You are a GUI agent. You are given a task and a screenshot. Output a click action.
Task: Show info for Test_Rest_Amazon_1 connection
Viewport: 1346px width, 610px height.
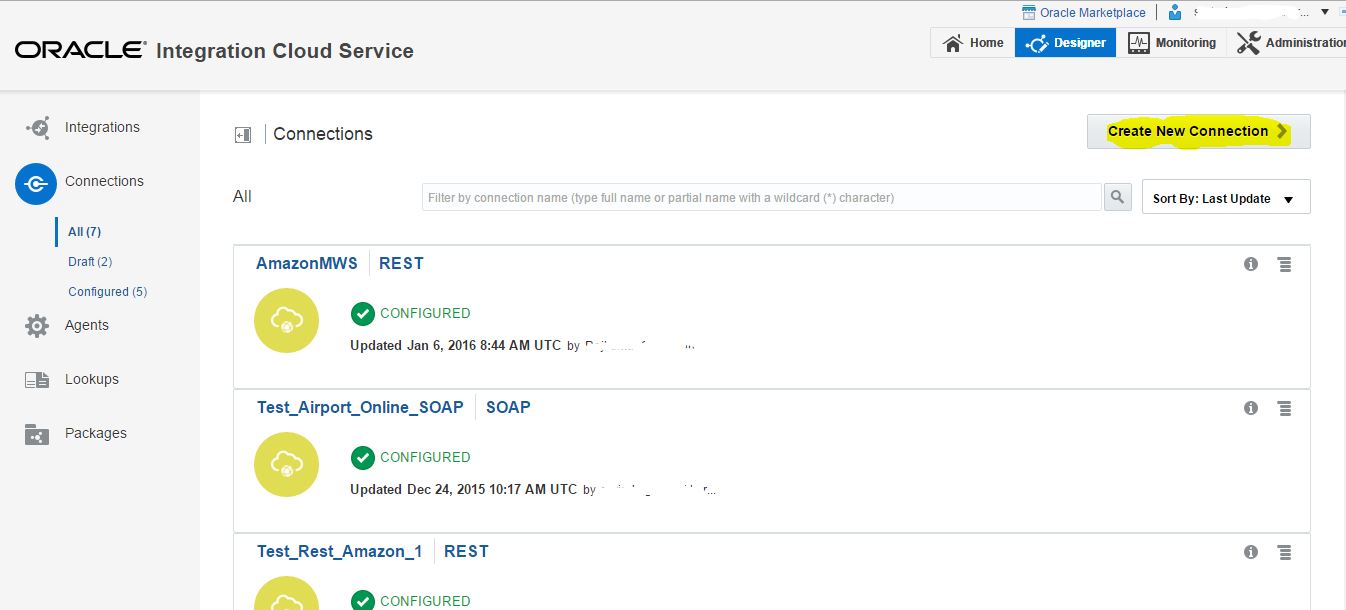click(1251, 552)
